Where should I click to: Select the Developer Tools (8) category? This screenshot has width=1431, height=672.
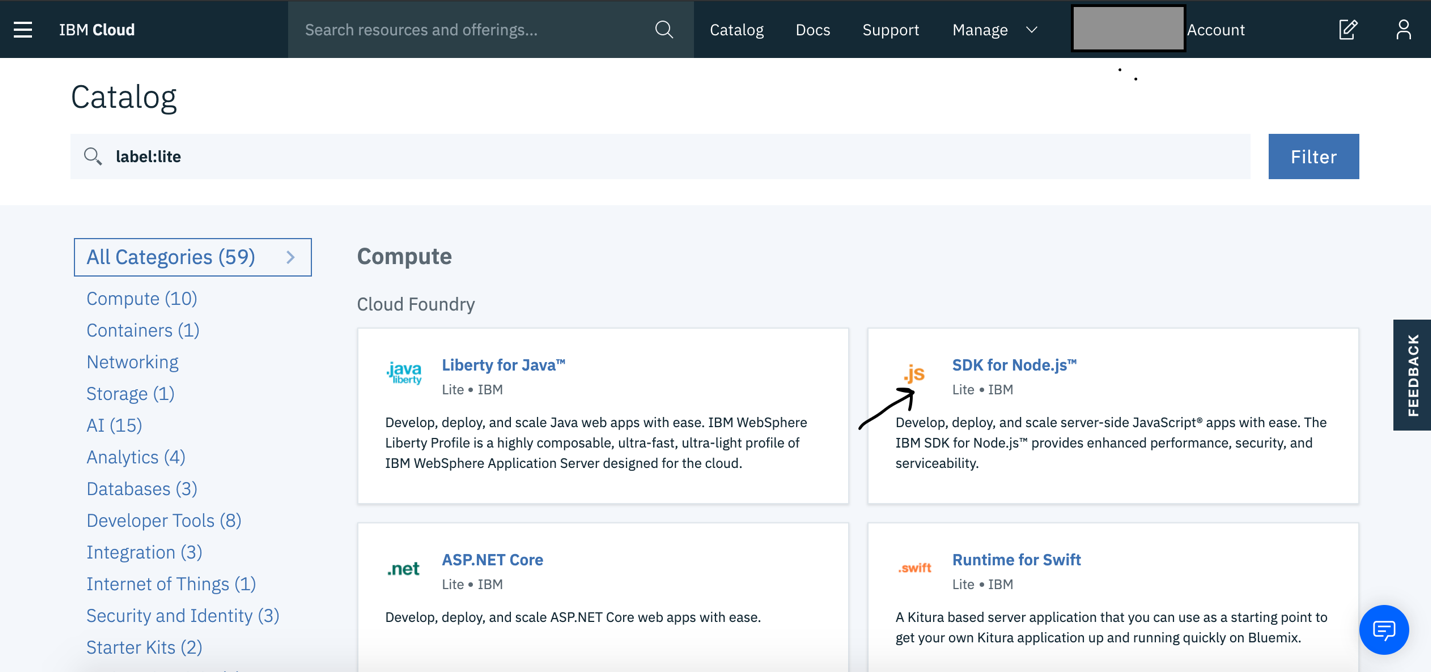coord(164,520)
